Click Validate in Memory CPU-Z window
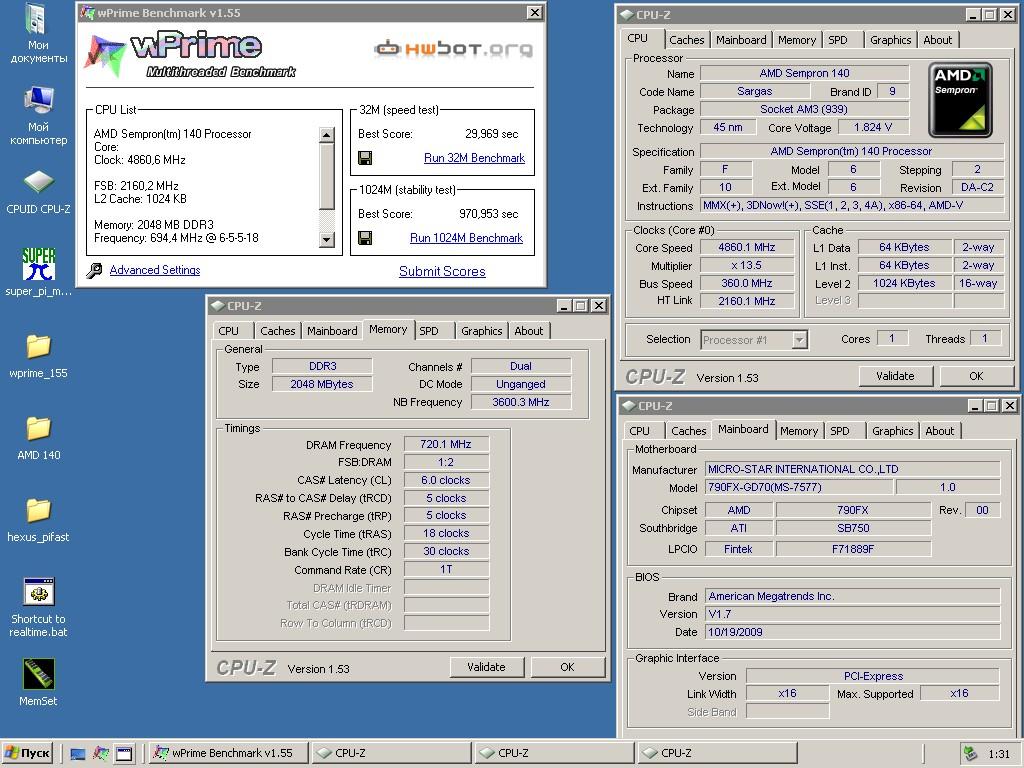 pos(486,667)
